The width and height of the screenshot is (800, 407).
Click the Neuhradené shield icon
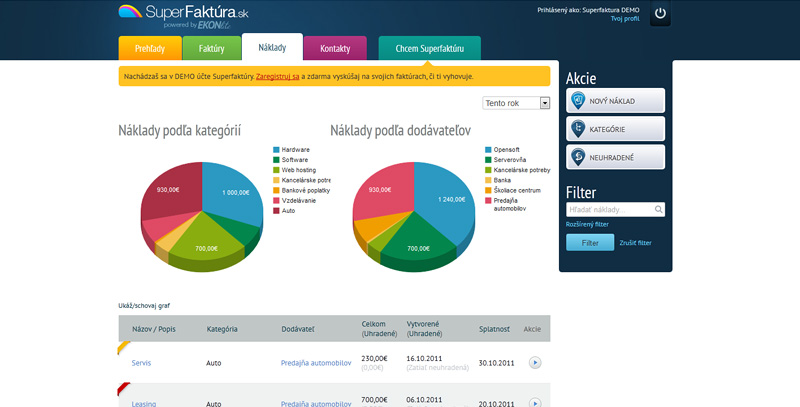pos(578,157)
